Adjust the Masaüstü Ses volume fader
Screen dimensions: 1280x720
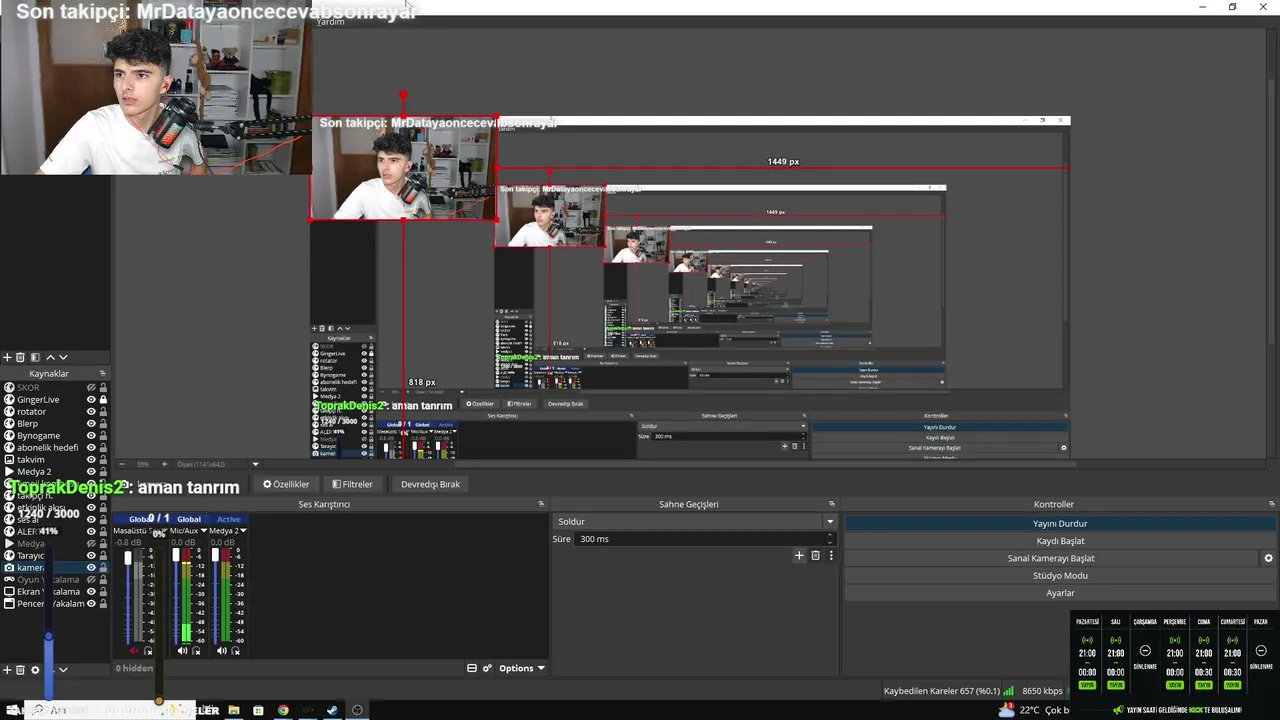coord(128,557)
